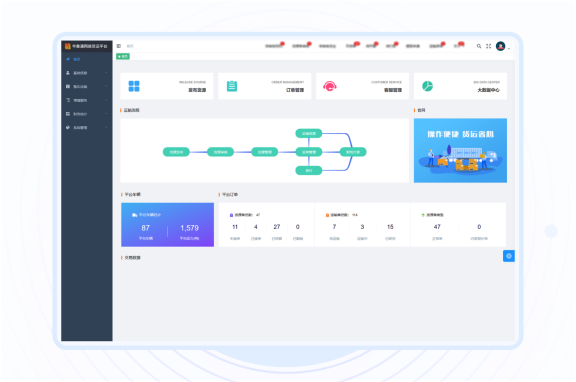Viewport: 576px width, 382px height.
Task: Toggle fullscreen with the expand icon
Action: pos(489,46)
